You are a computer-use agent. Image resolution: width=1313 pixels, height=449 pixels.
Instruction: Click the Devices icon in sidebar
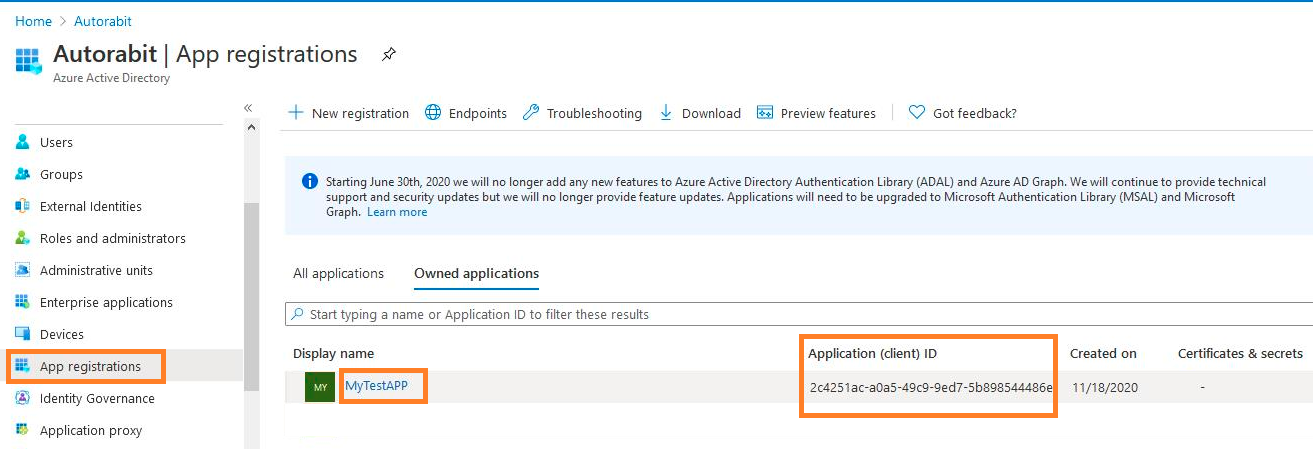coord(22,334)
